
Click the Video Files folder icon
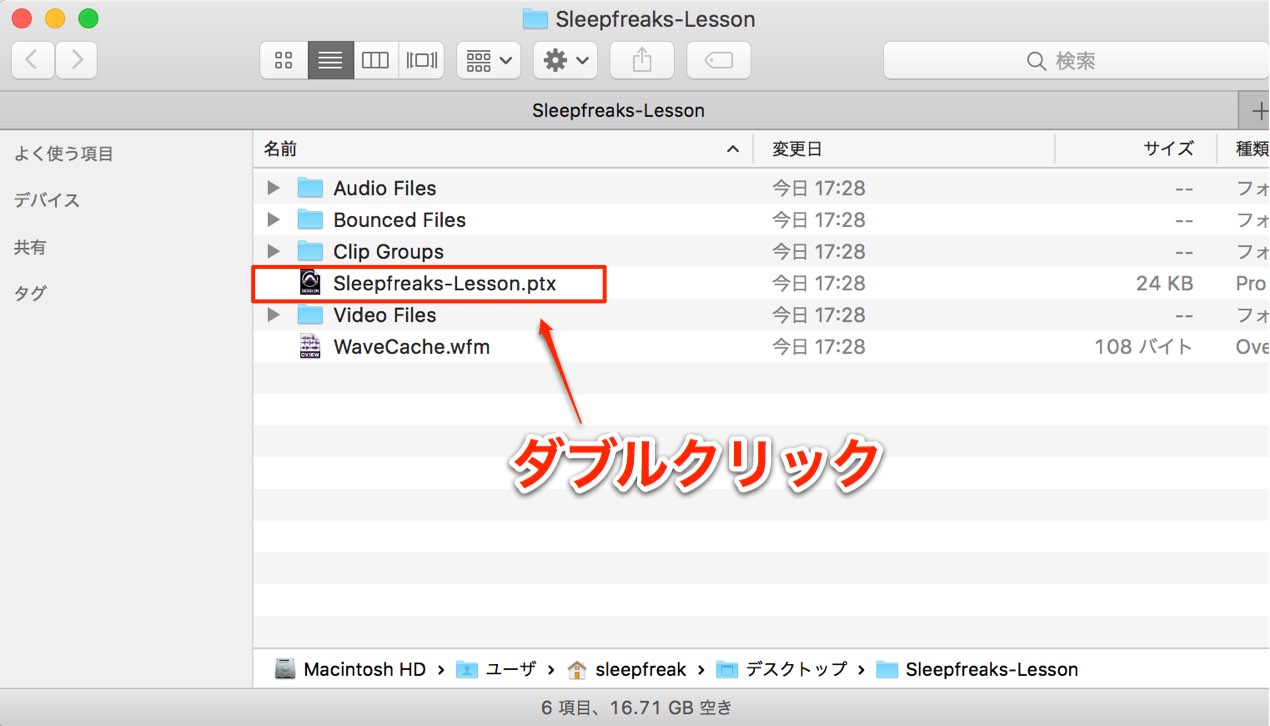[x=310, y=315]
